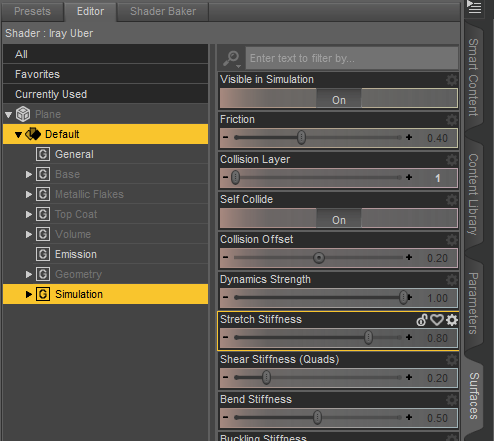This screenshot has height=441, width=494.
Task: Expand the Base group
Action: [29, 174]
